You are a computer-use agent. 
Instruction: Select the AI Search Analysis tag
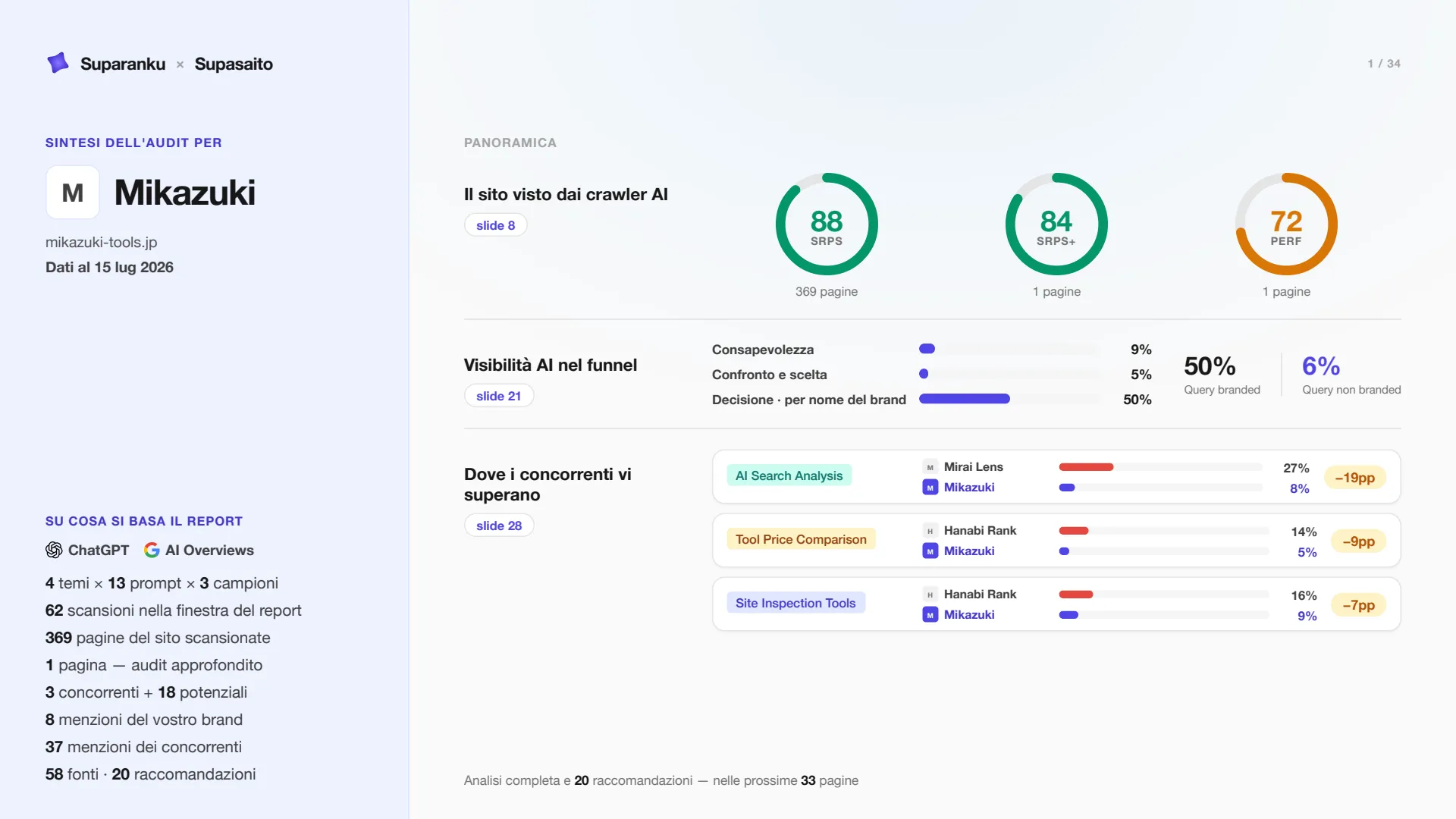pyautogui.click(x=789, y=475)
